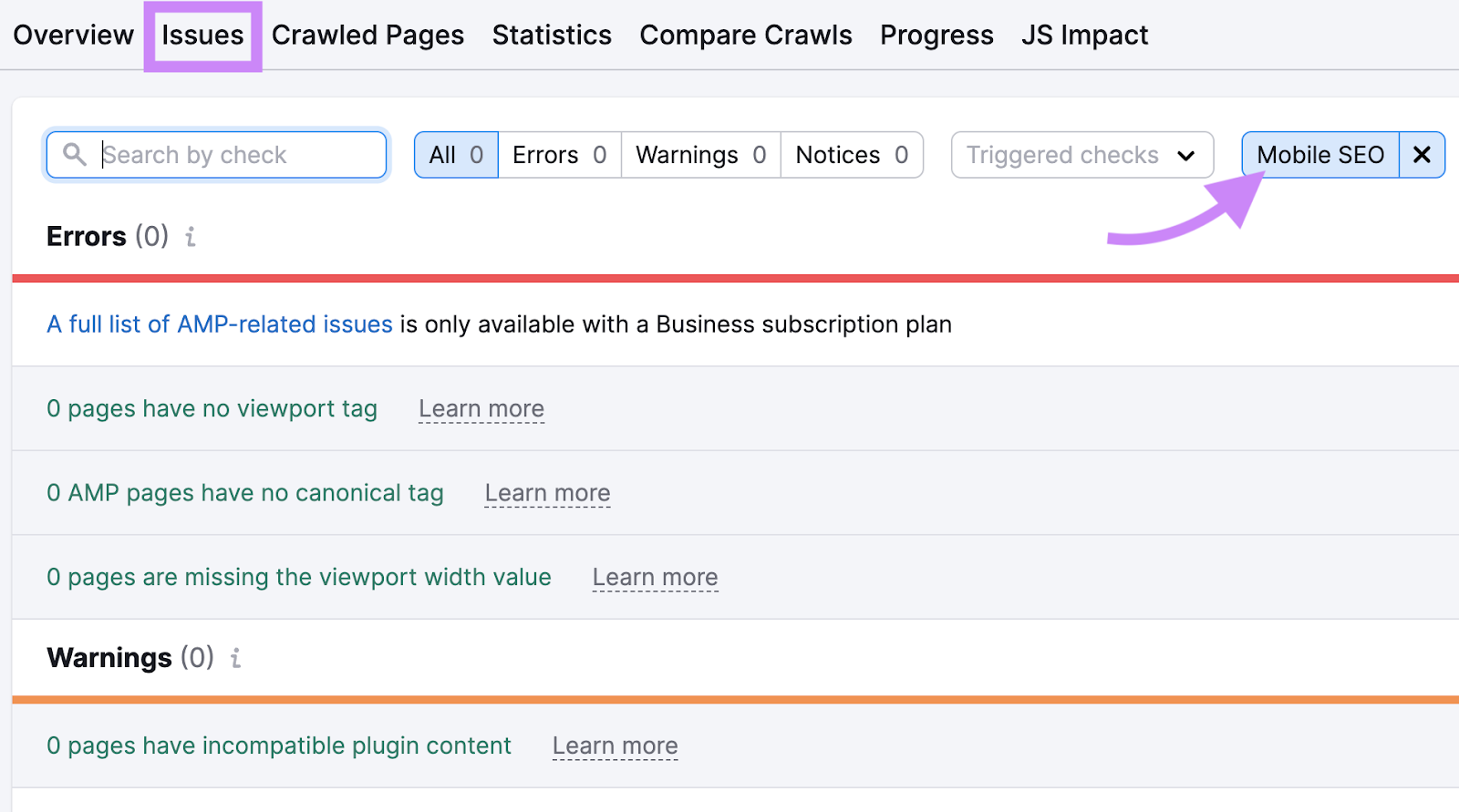Switch to the Overview tab
Image resolution: width=1459 pixels, height=812 pixels.
click(73, 35)
